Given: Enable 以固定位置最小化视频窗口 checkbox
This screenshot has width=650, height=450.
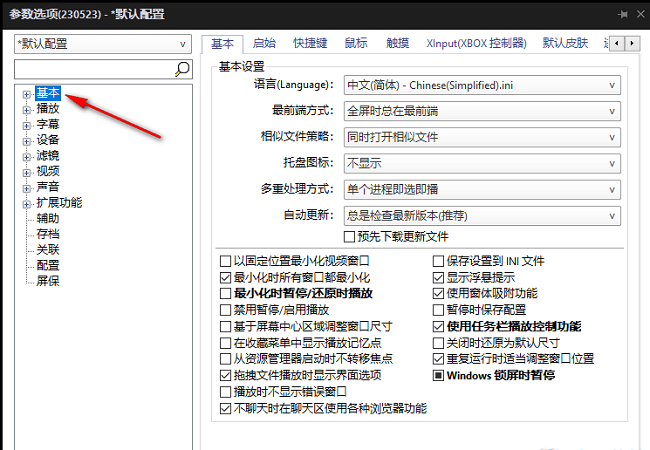Looking at the screenshot, I should pyautogui.click(x=225, y=261).
